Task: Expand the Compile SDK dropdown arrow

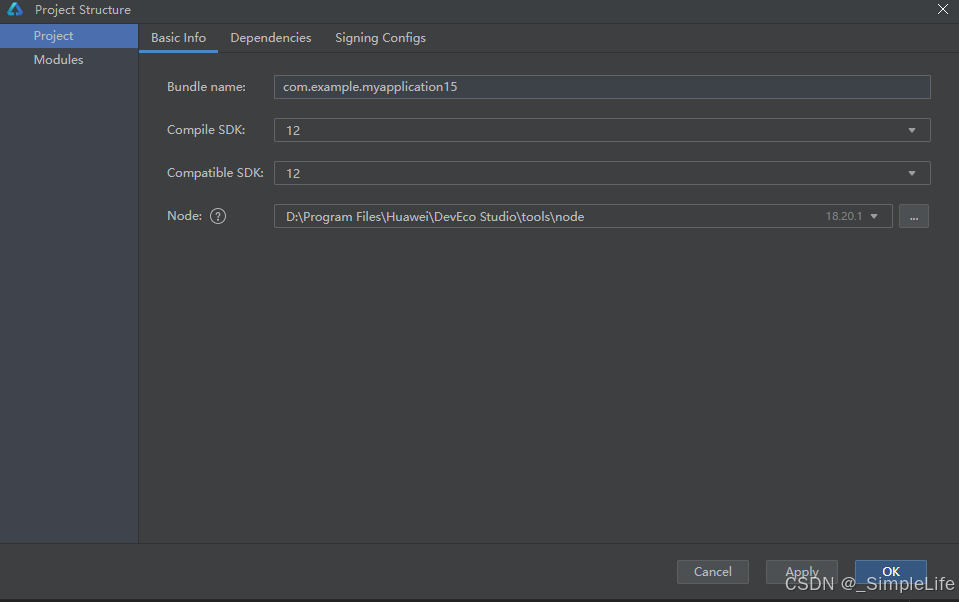Action: point(912,130)
